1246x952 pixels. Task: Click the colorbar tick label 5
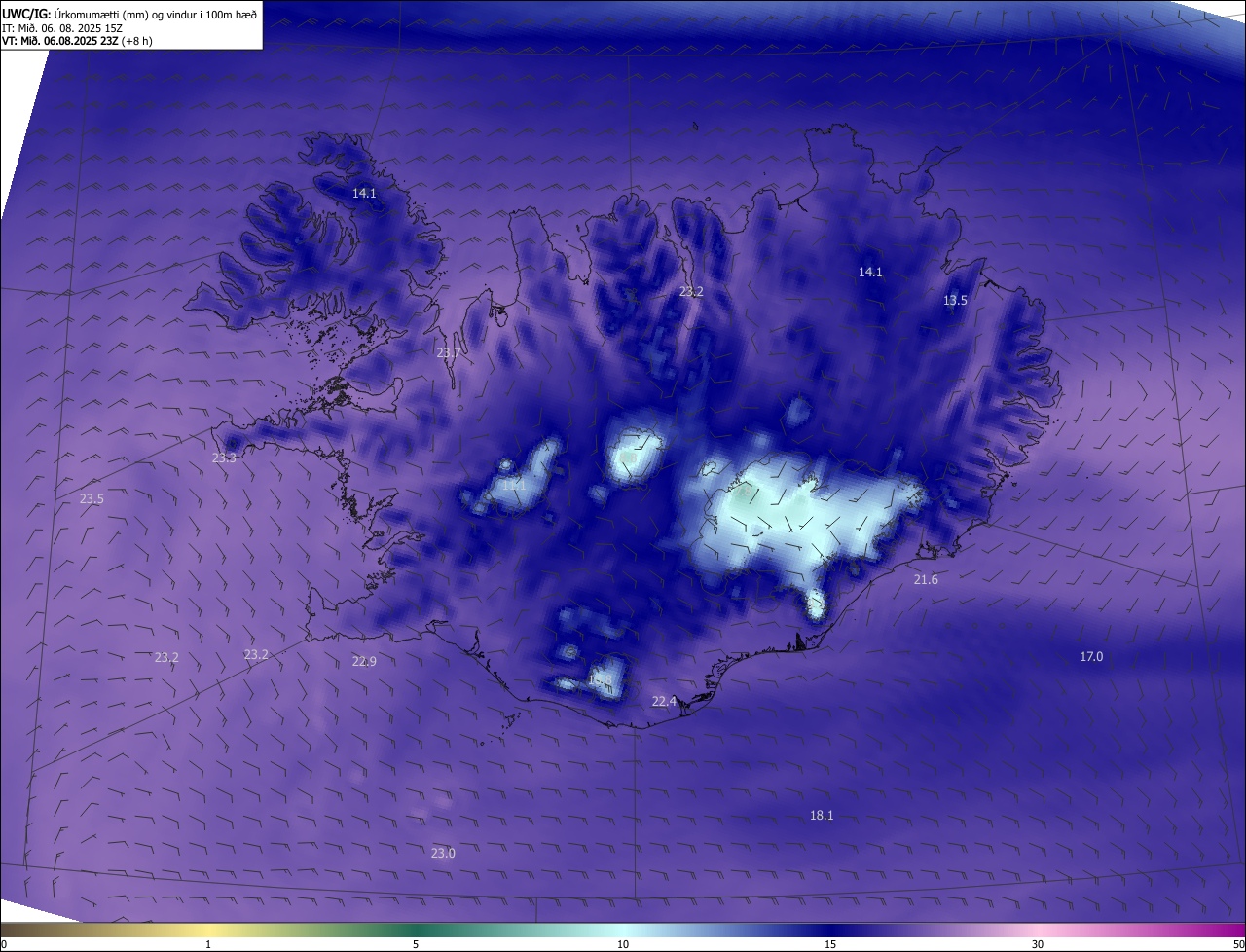point(416,944)
